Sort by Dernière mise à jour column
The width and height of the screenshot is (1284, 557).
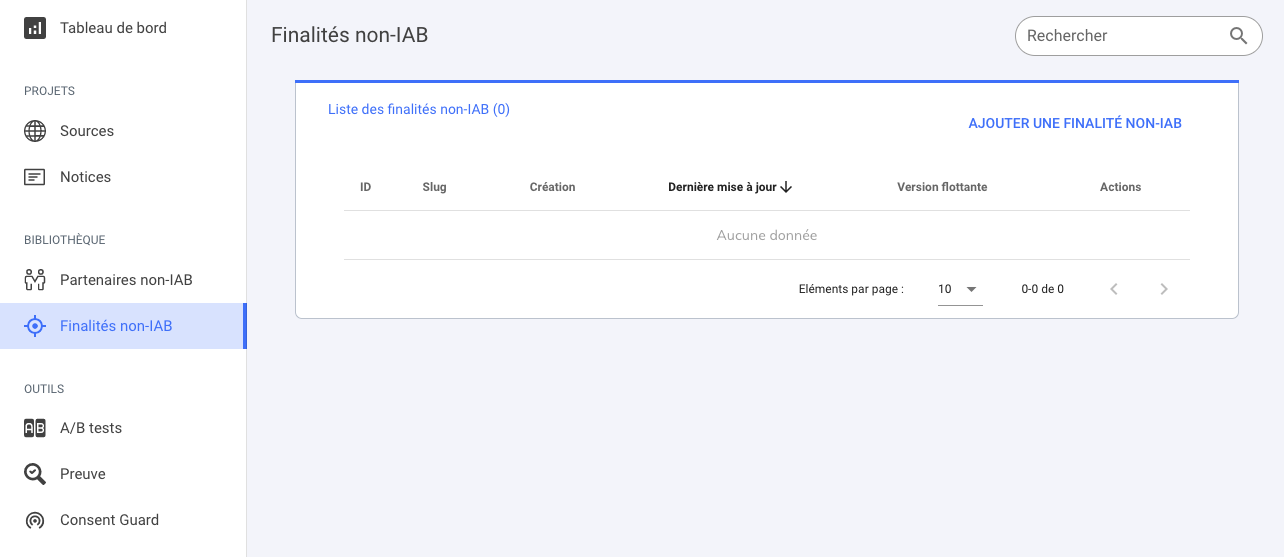point(729,187)
